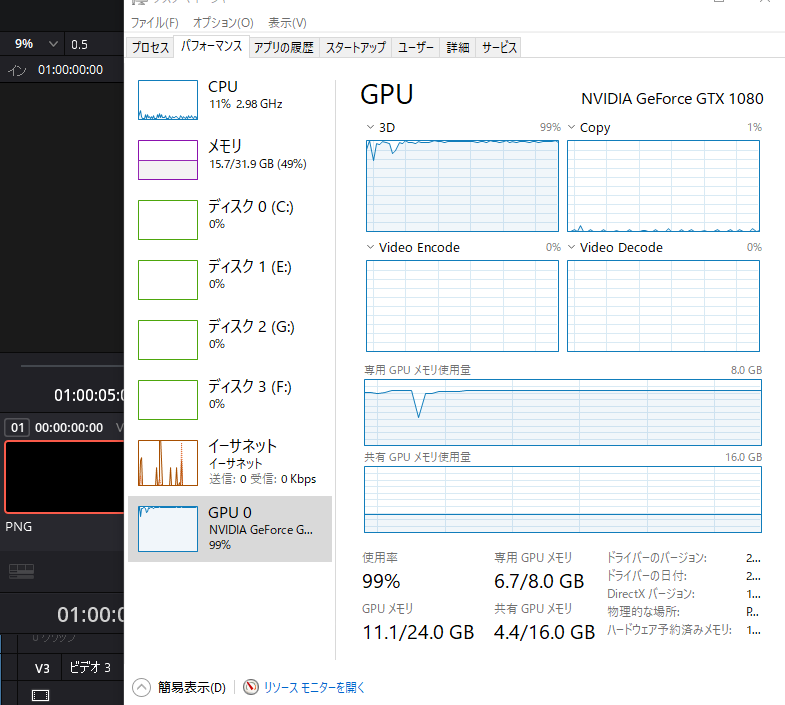This screenshot has width=785, height=705.
Task: Select the ディスク 1 (E:) sidebar entry
Action: click(x=250, y=274)
